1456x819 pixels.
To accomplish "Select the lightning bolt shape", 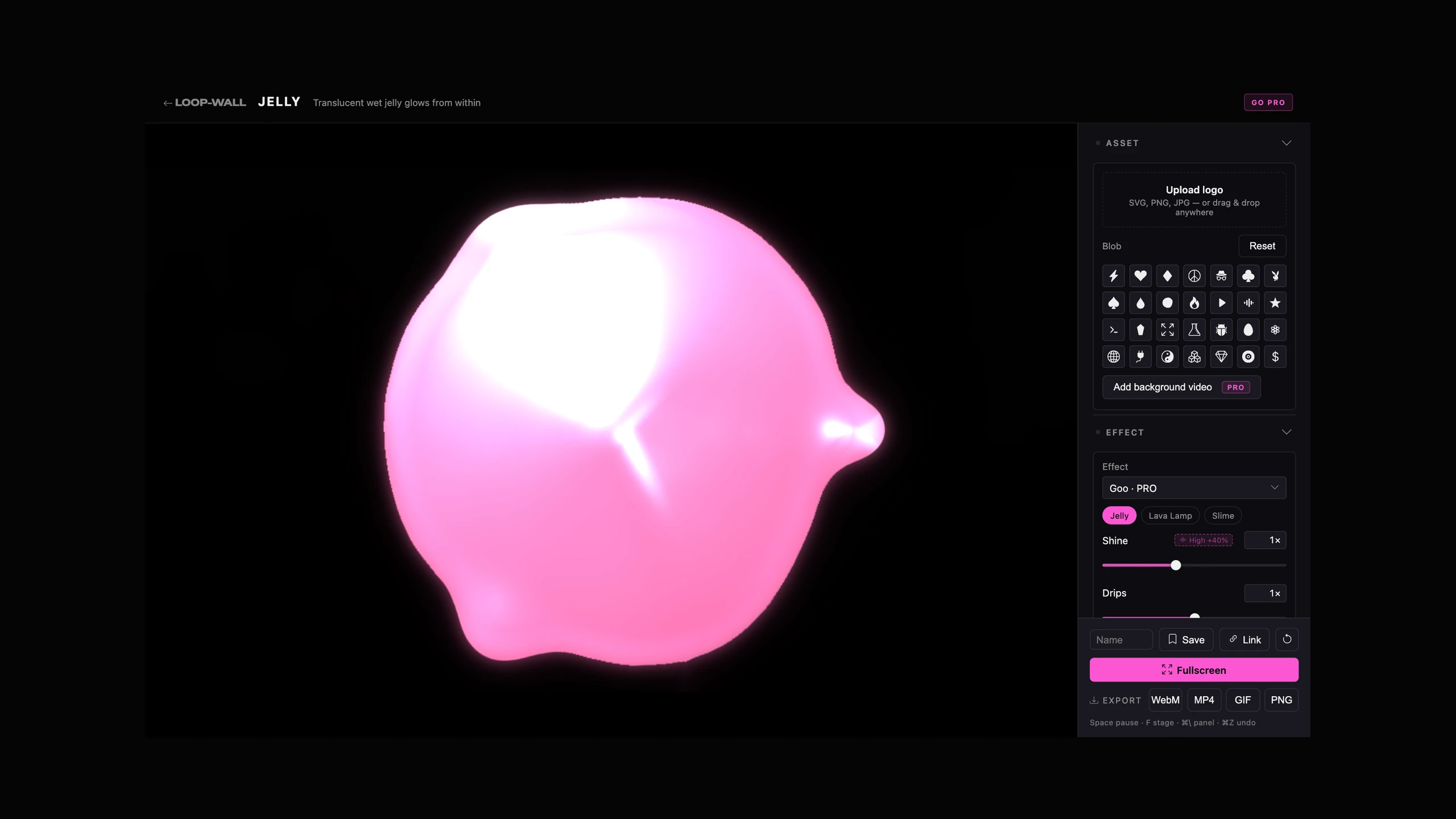I will coord(1113,276).
